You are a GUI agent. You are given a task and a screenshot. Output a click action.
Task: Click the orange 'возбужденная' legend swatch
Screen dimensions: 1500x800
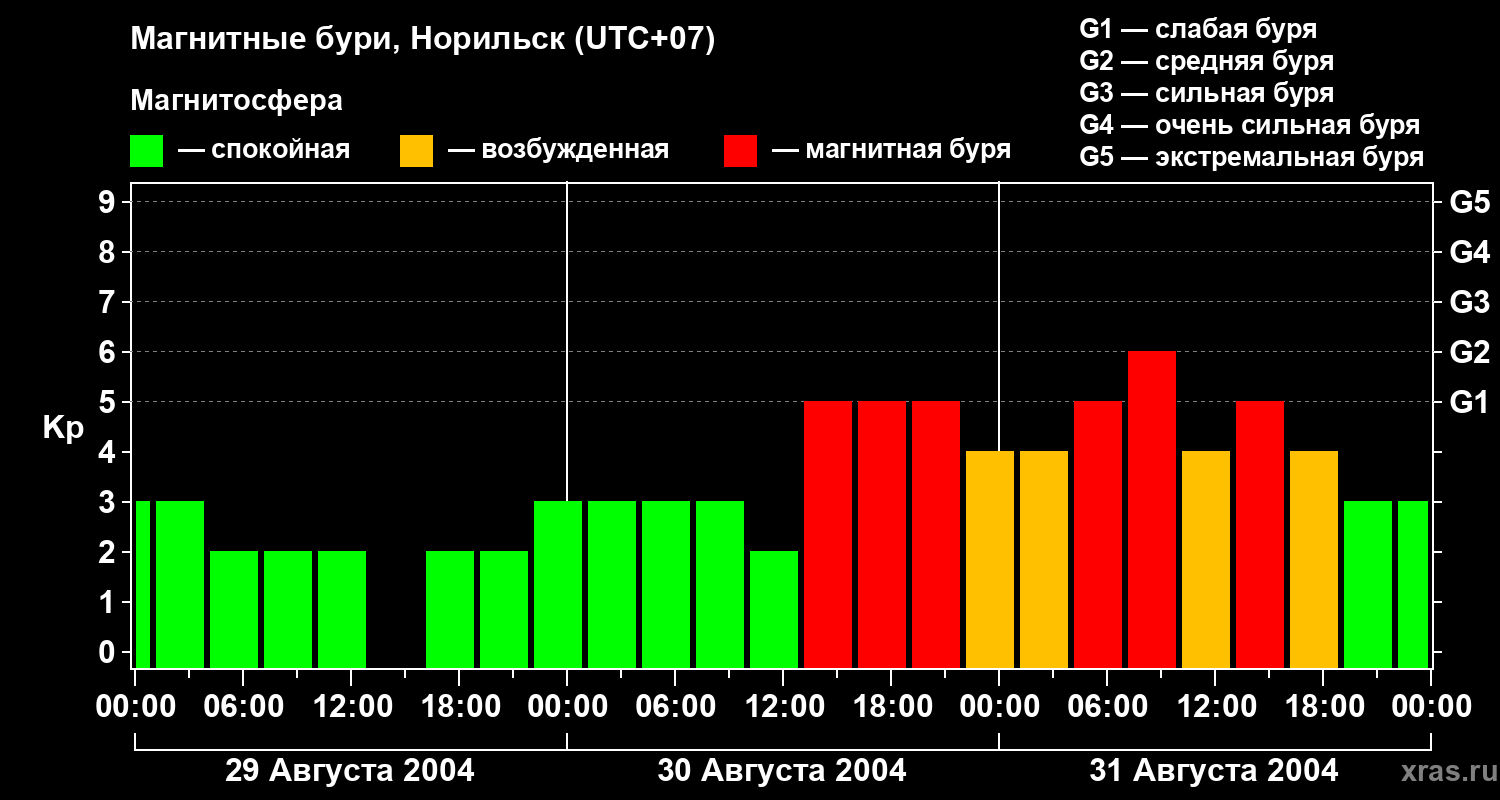(416, 151)
